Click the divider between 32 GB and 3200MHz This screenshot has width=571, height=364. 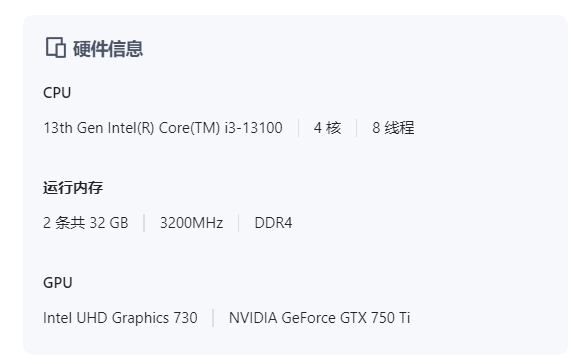(x=144, y=223)
